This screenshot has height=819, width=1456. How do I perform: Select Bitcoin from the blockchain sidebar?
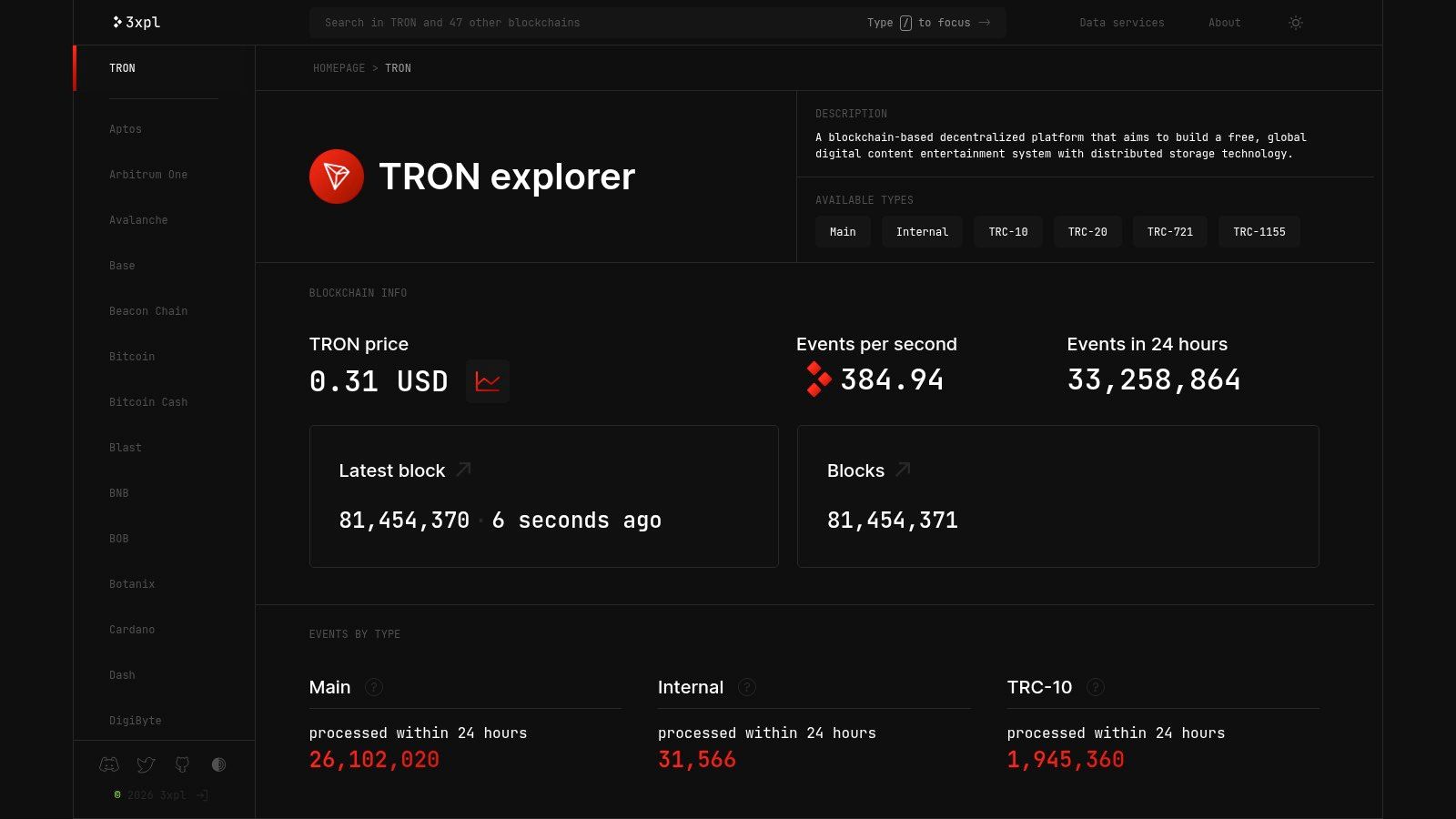[132, 356]
